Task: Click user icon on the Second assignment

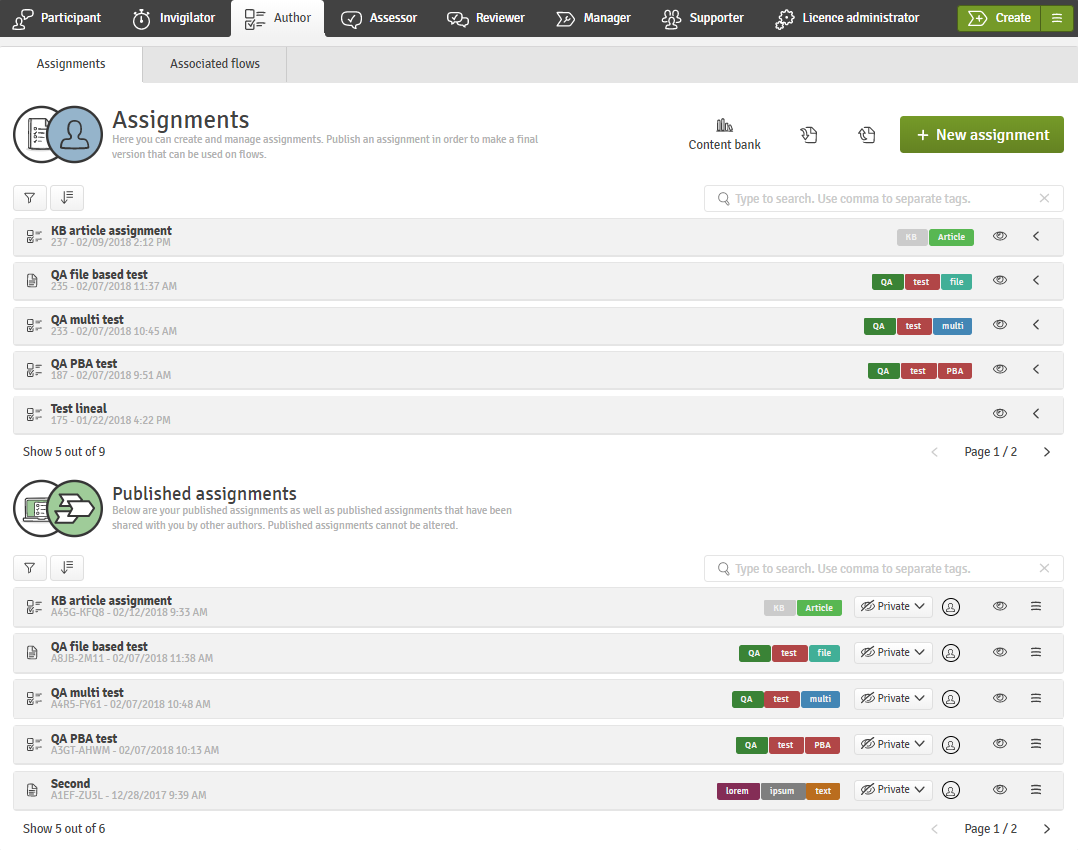Action: coord(951,790)
